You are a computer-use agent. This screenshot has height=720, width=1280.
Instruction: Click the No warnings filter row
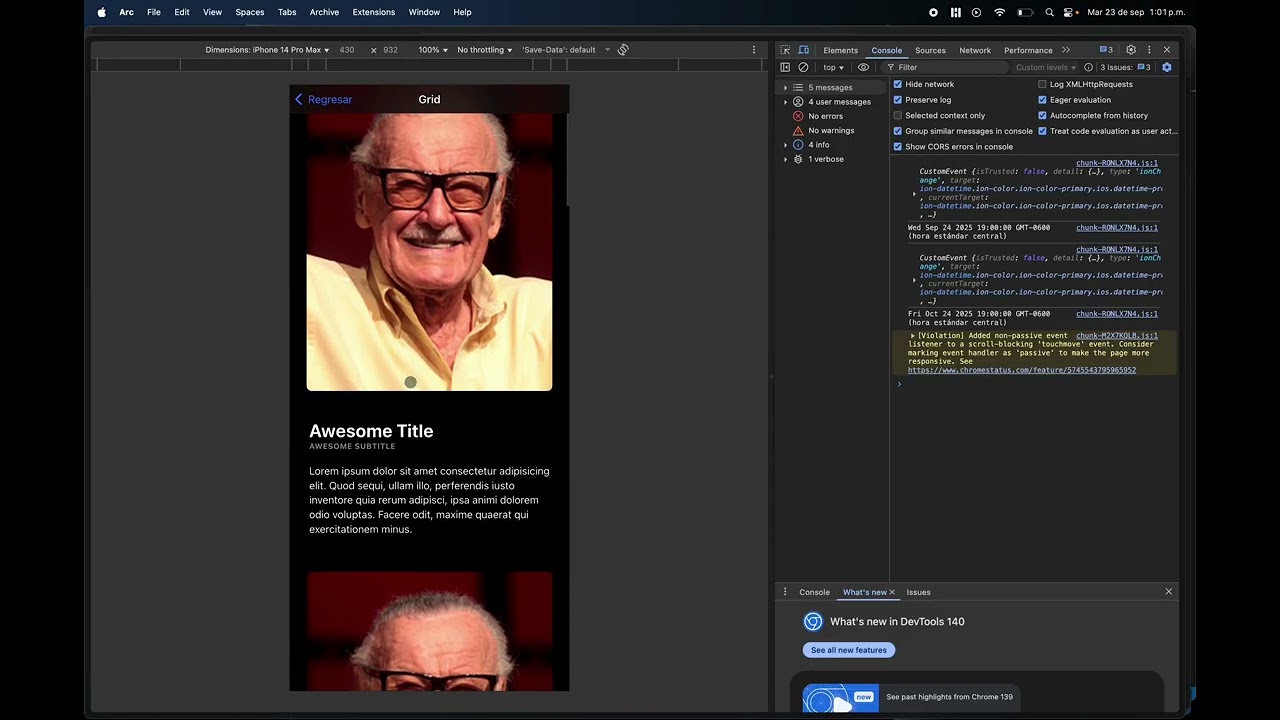tap(833, 130)
